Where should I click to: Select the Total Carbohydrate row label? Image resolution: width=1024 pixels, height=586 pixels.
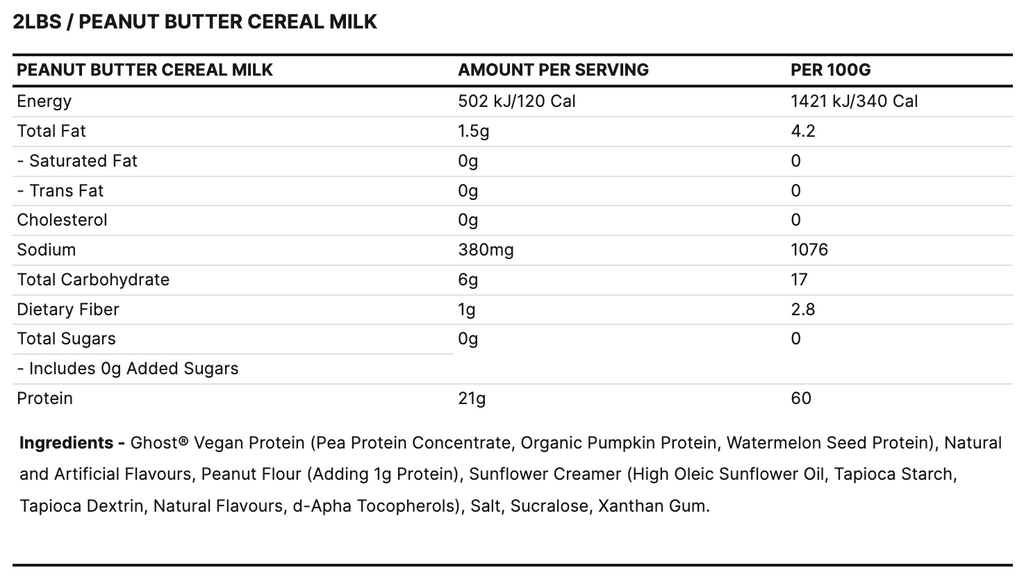93,280
